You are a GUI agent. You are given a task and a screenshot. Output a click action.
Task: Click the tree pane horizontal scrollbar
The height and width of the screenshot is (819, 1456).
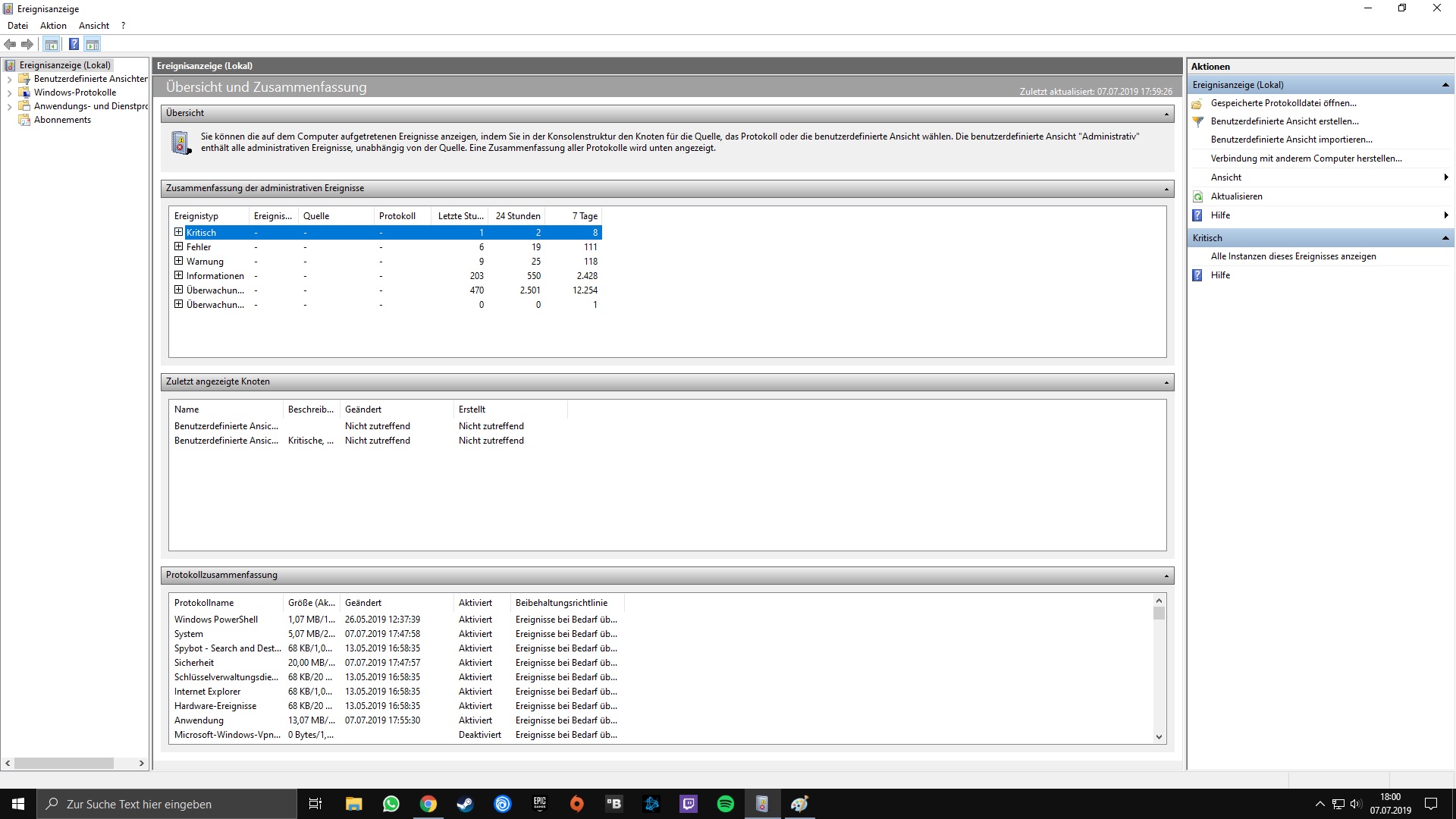[x=64, y=763]
